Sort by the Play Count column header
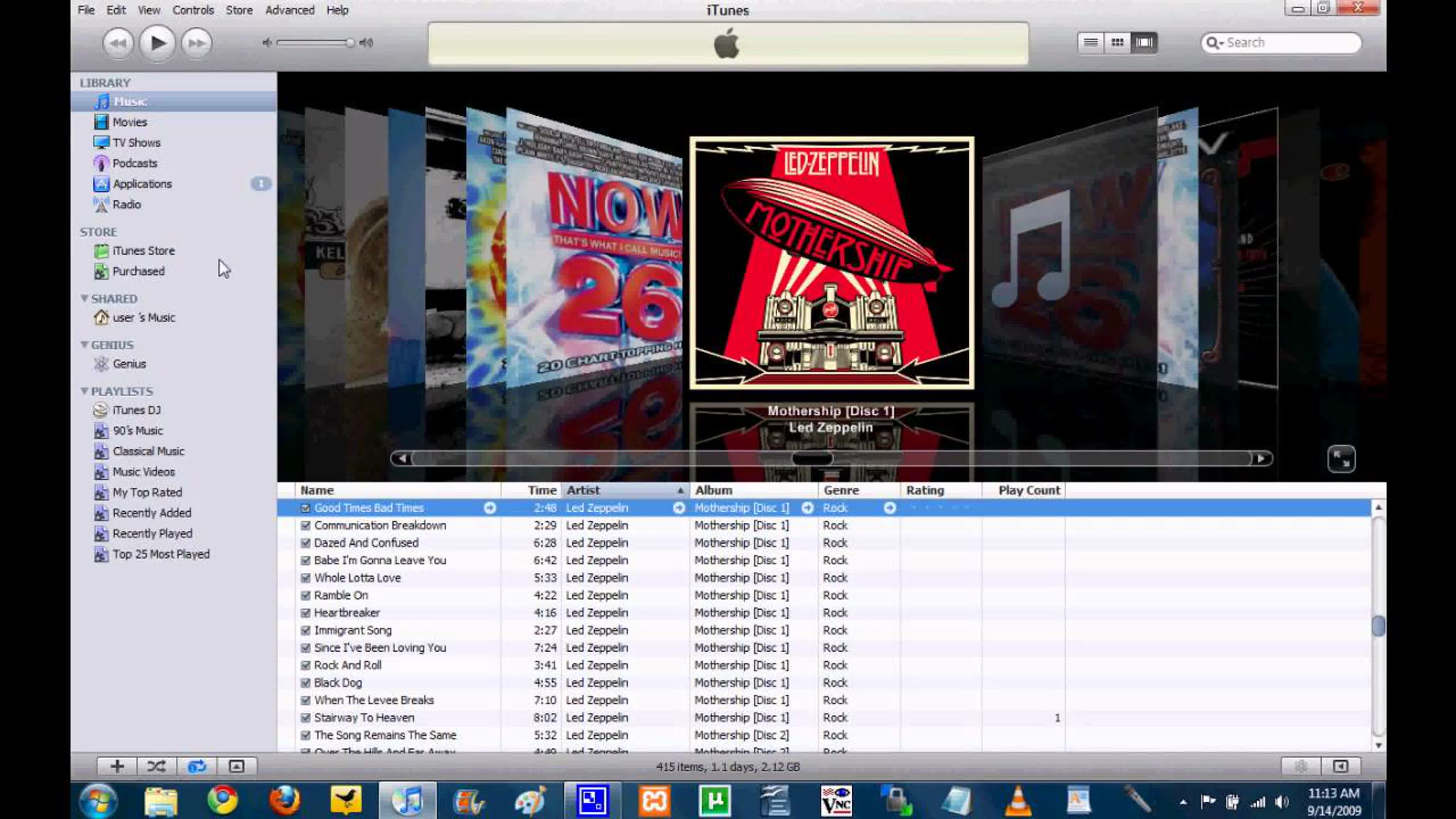This screenshot has height=819, width=1456. pyautogui.click(x=1024, y=490)
